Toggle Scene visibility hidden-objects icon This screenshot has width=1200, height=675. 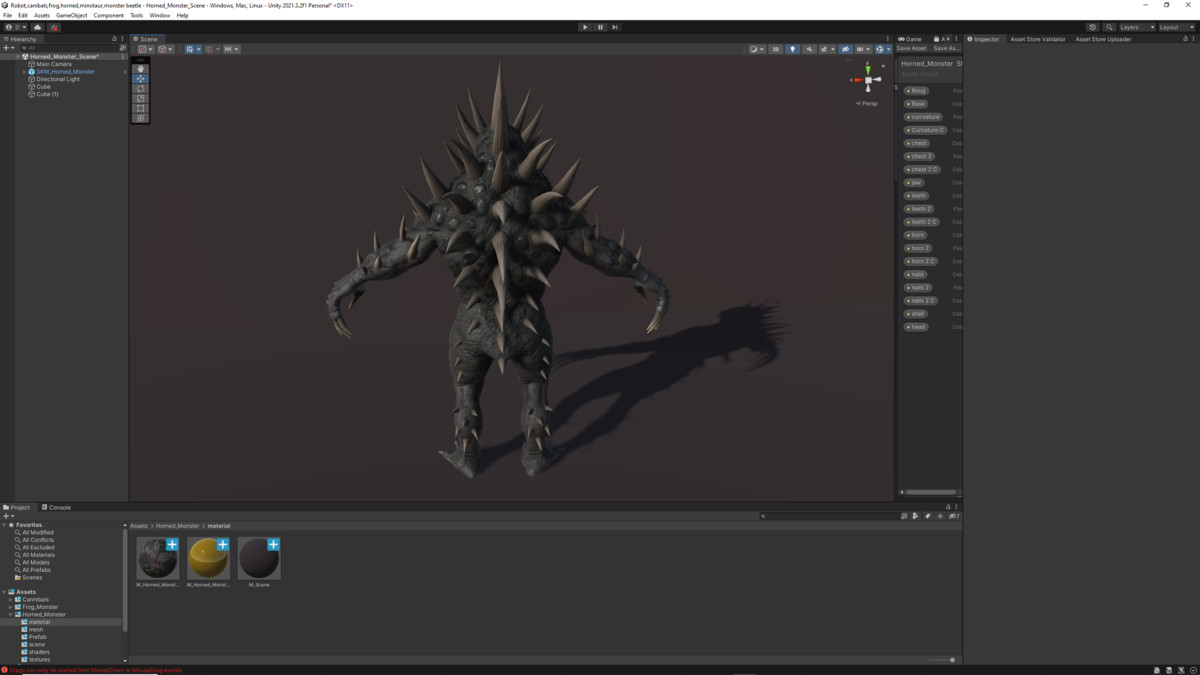845,49
